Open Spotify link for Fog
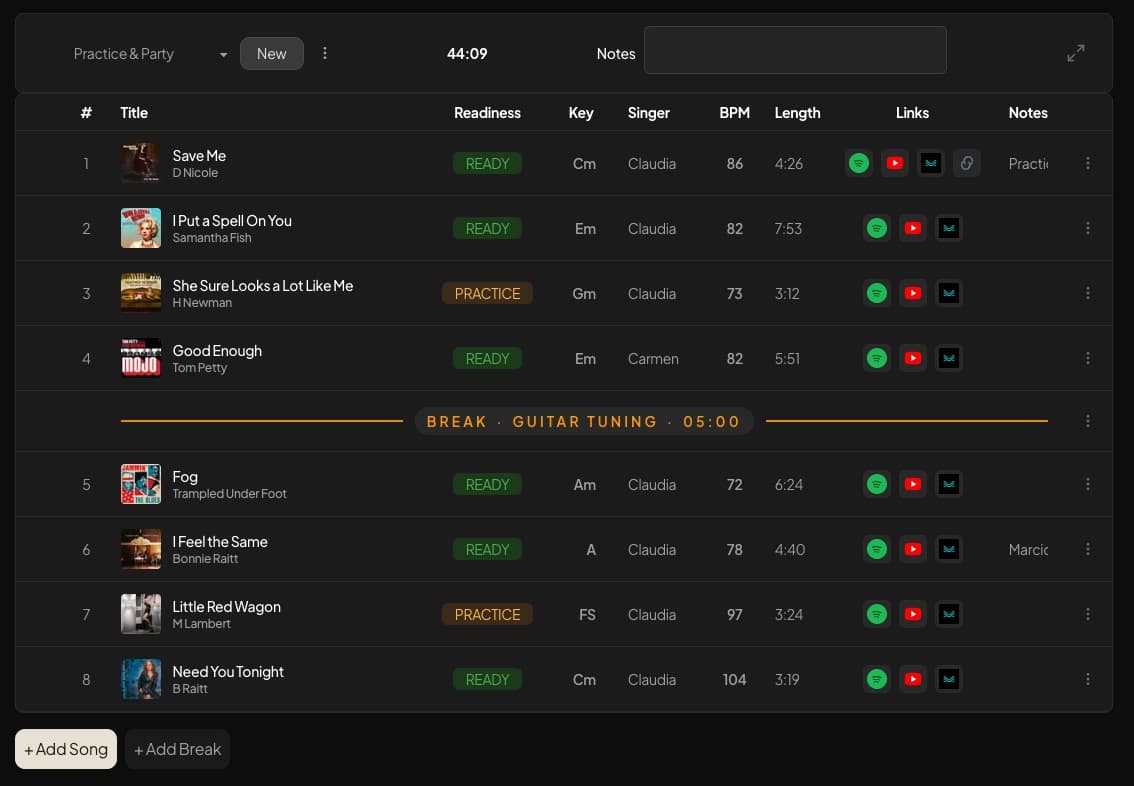The width and height of the screenshot is (1134, 786). (876, 484)
